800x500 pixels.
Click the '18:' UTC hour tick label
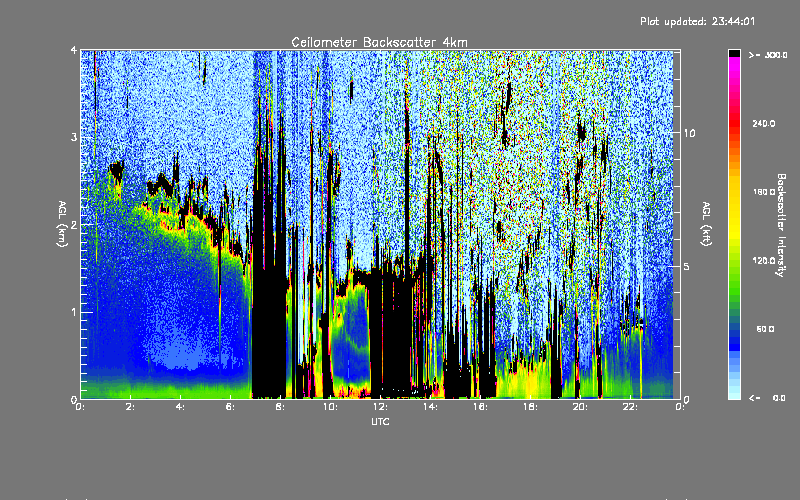tap(530, 407)
